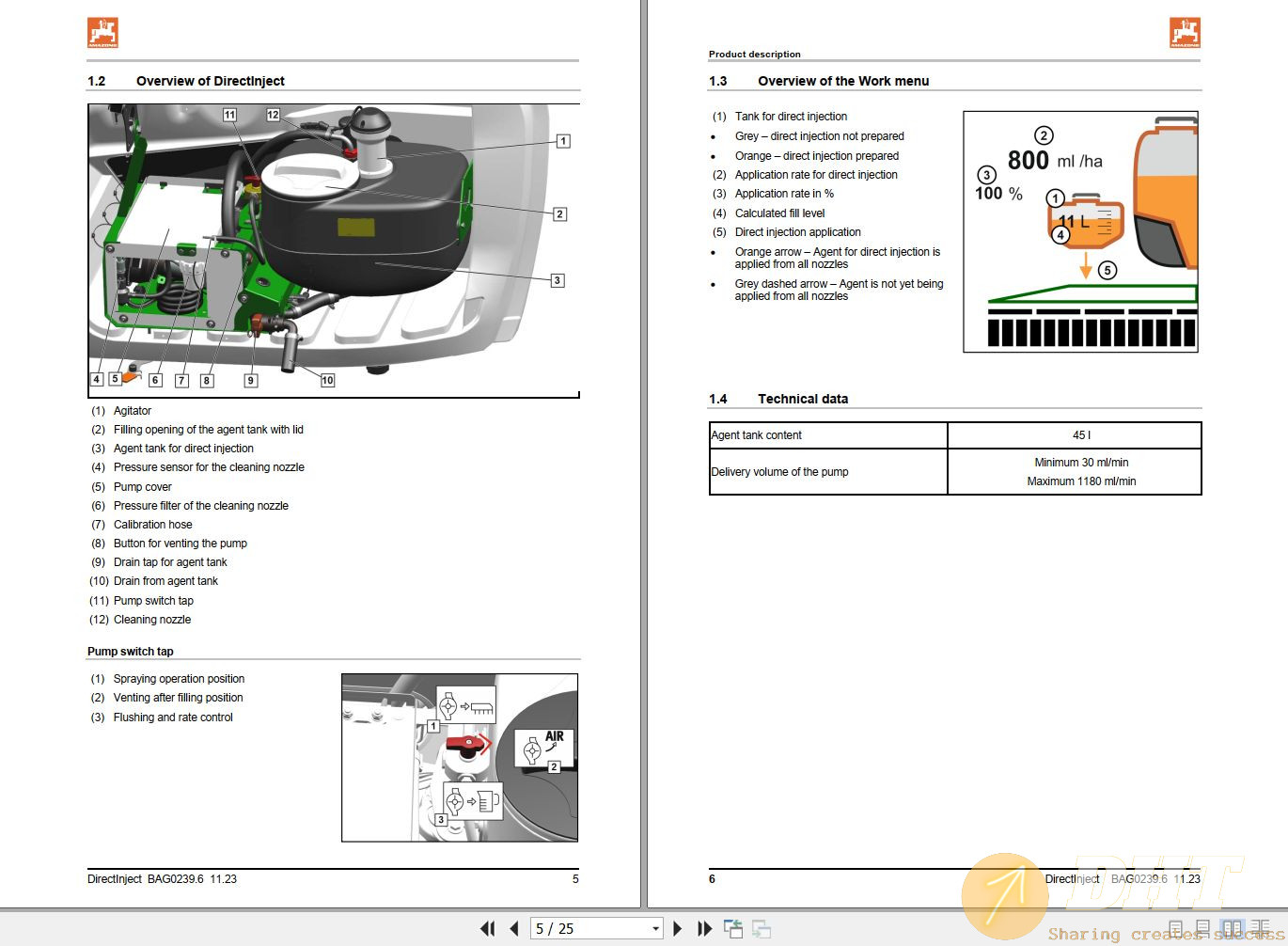
Task: Click the go-to-previous-view icon
Action: click(x=733, y=928)
